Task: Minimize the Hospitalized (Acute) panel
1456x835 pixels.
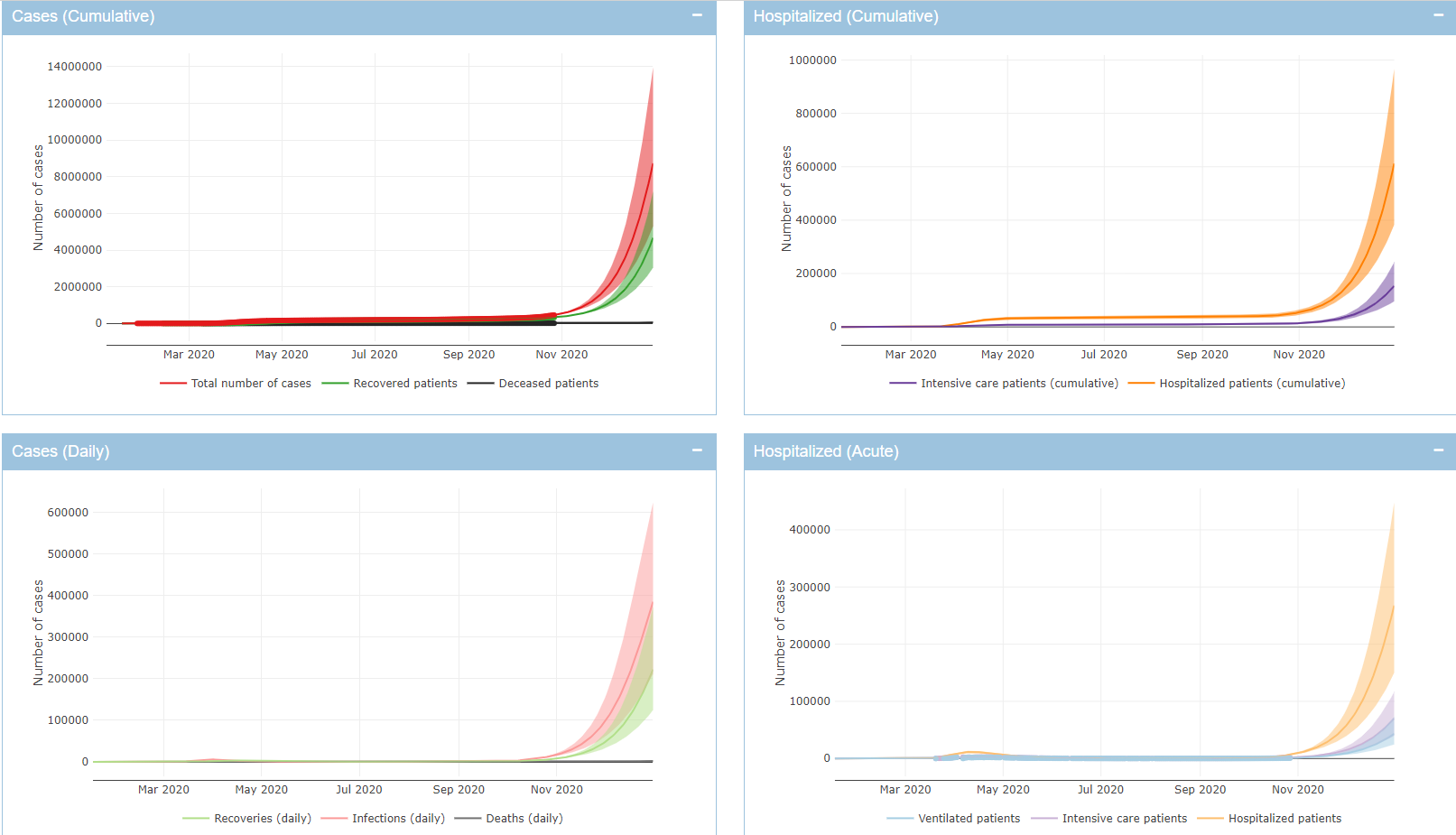Action: [x=1438, y=450]
